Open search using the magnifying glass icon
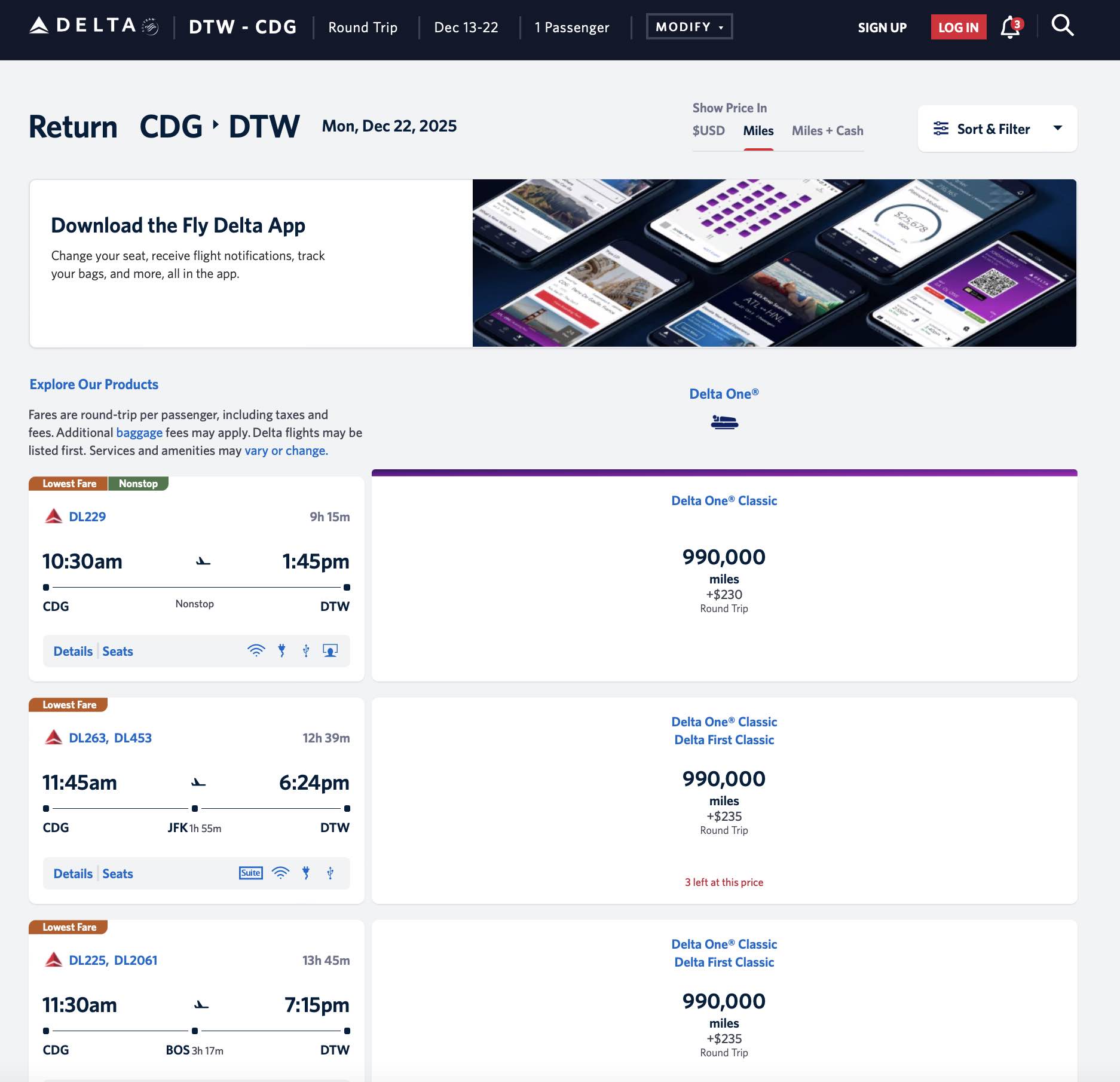Image resolution: width=1120 pixels, height=1082 pixels. [1063, 25]
